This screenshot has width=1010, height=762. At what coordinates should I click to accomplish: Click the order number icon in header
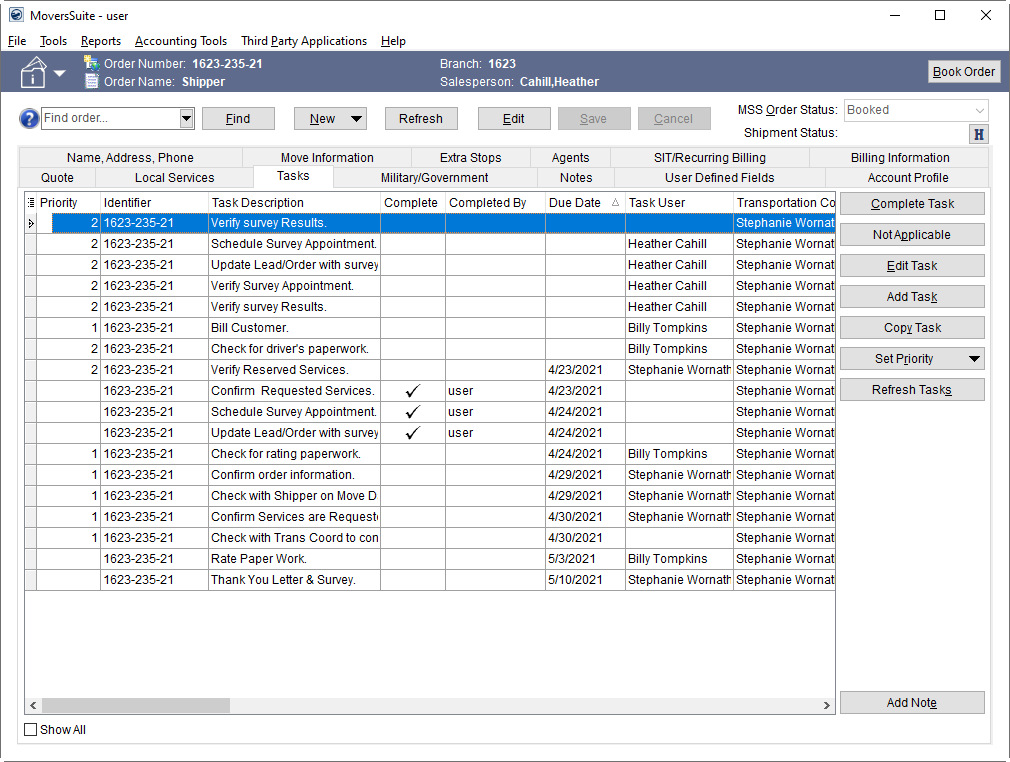(x=92, y=63)
